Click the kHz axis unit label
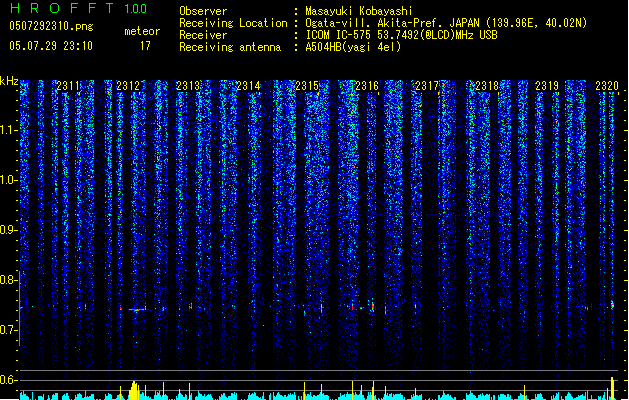Viewport: 629px width, 400px height. click(9, 81)
